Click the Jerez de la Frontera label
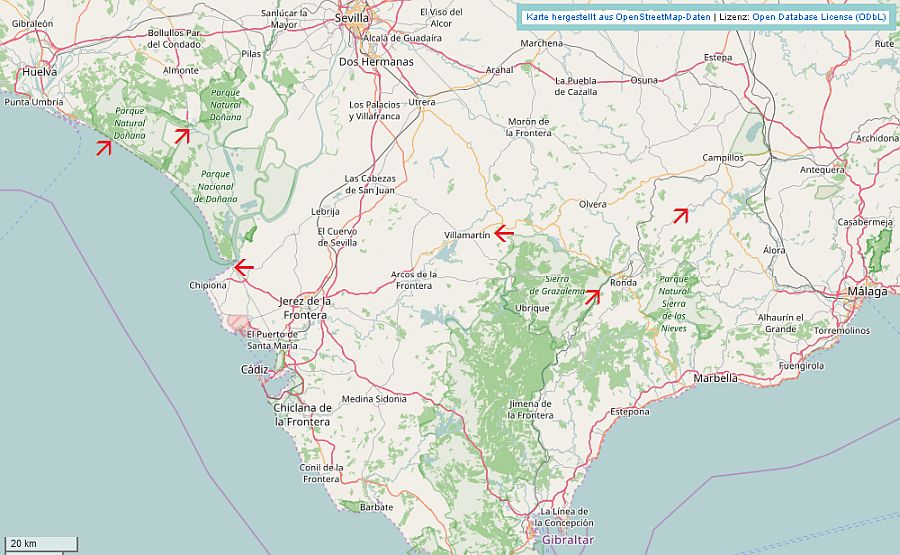 point(305,308)
